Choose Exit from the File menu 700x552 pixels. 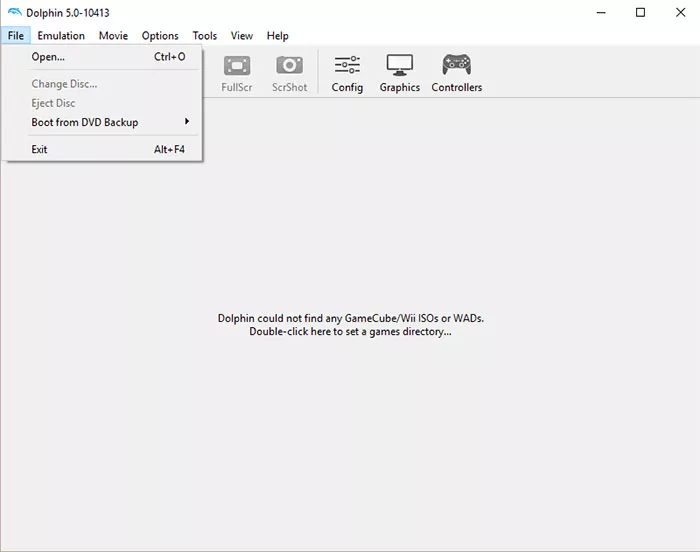pyautogui.click(x=103, y=149)
